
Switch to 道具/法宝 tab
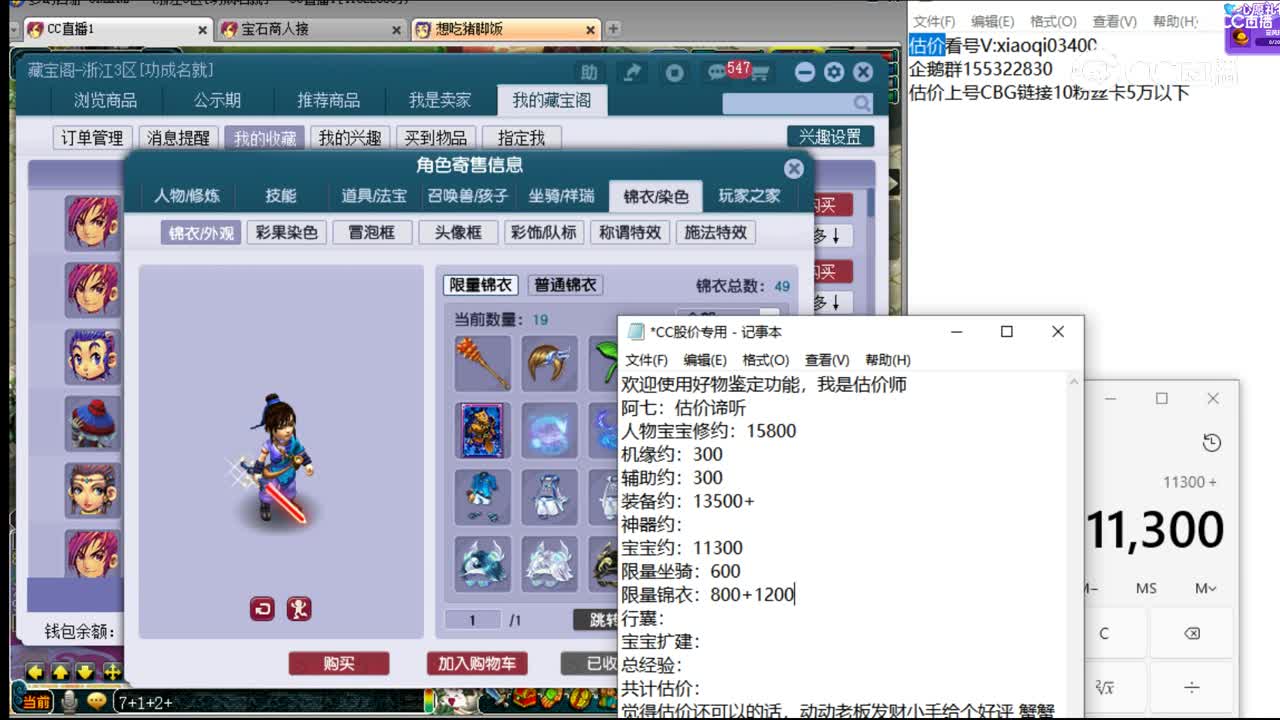373,196
